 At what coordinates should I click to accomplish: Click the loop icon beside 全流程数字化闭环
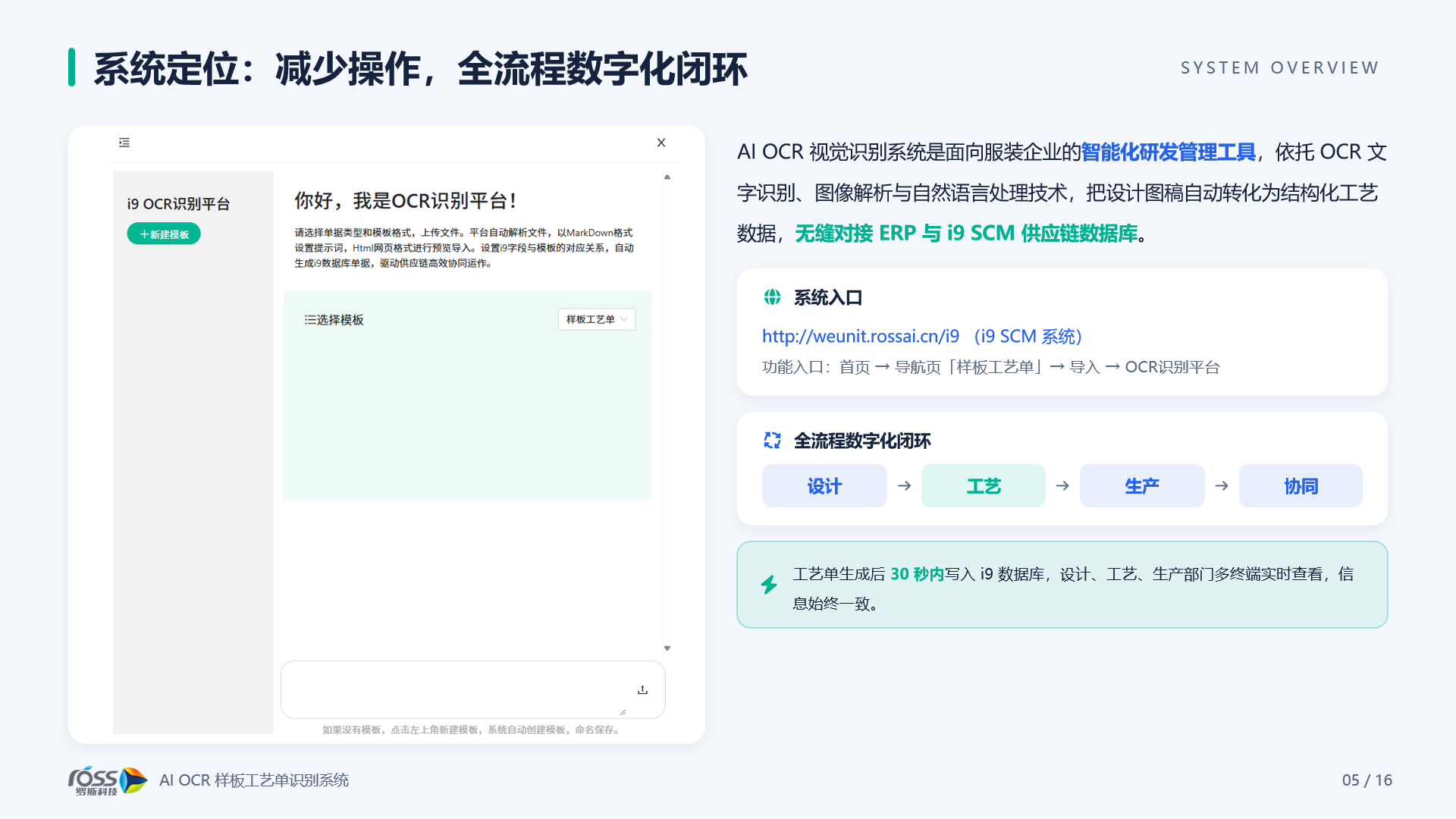pos(772,441)
